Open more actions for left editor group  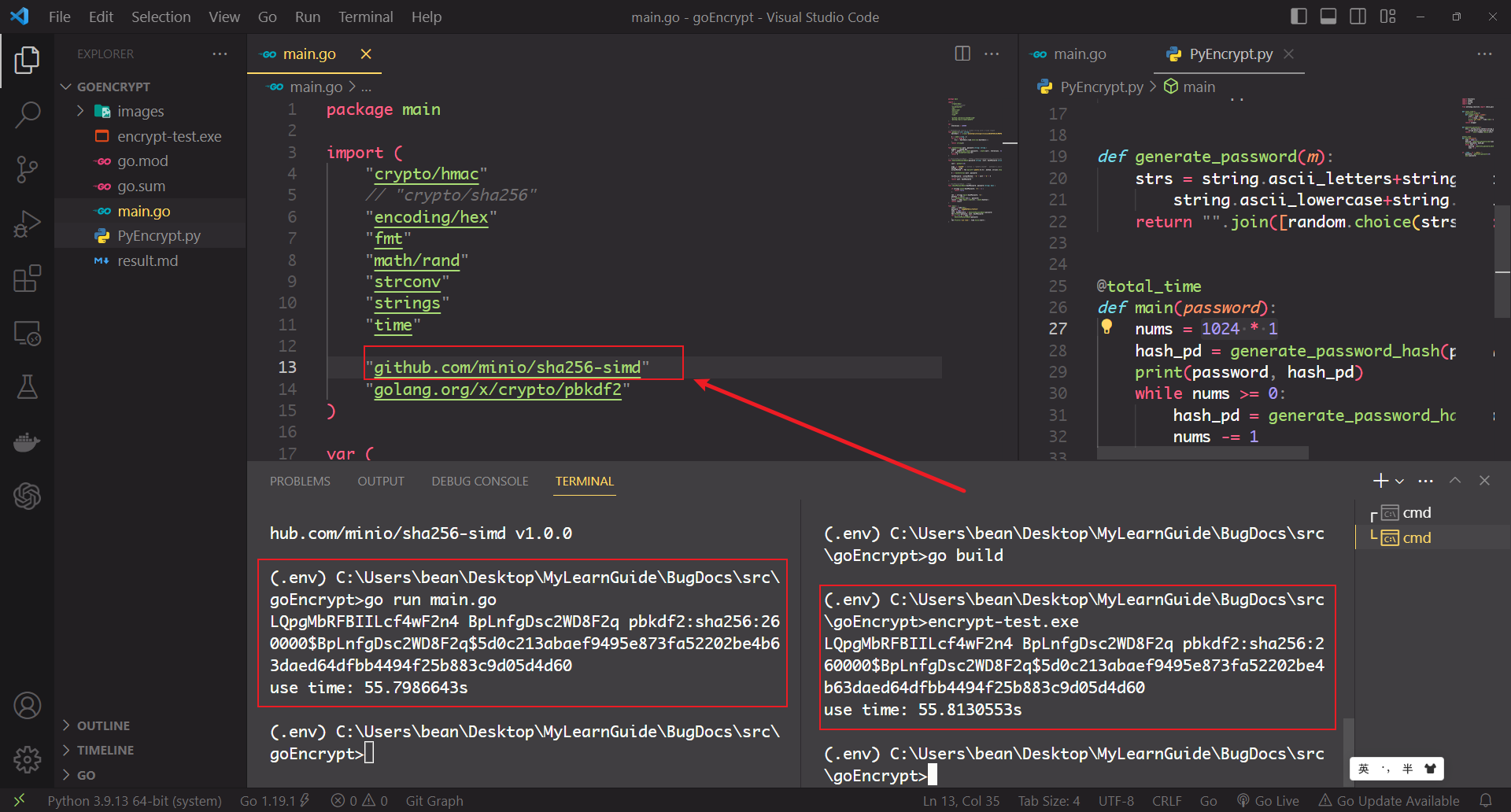(992, 54)
